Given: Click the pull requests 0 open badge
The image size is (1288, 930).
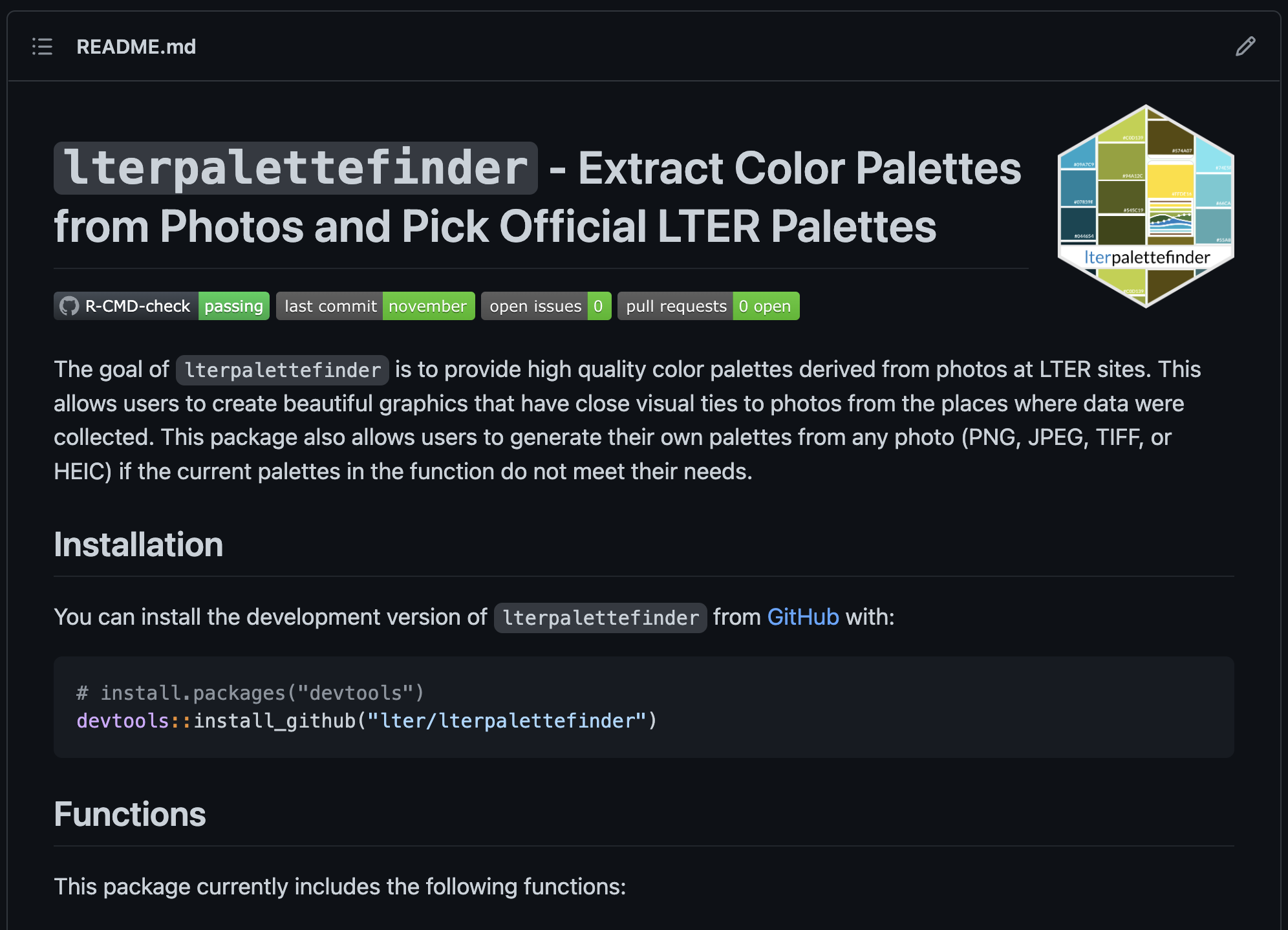Looking at the screenshot, I should (709, 306).
